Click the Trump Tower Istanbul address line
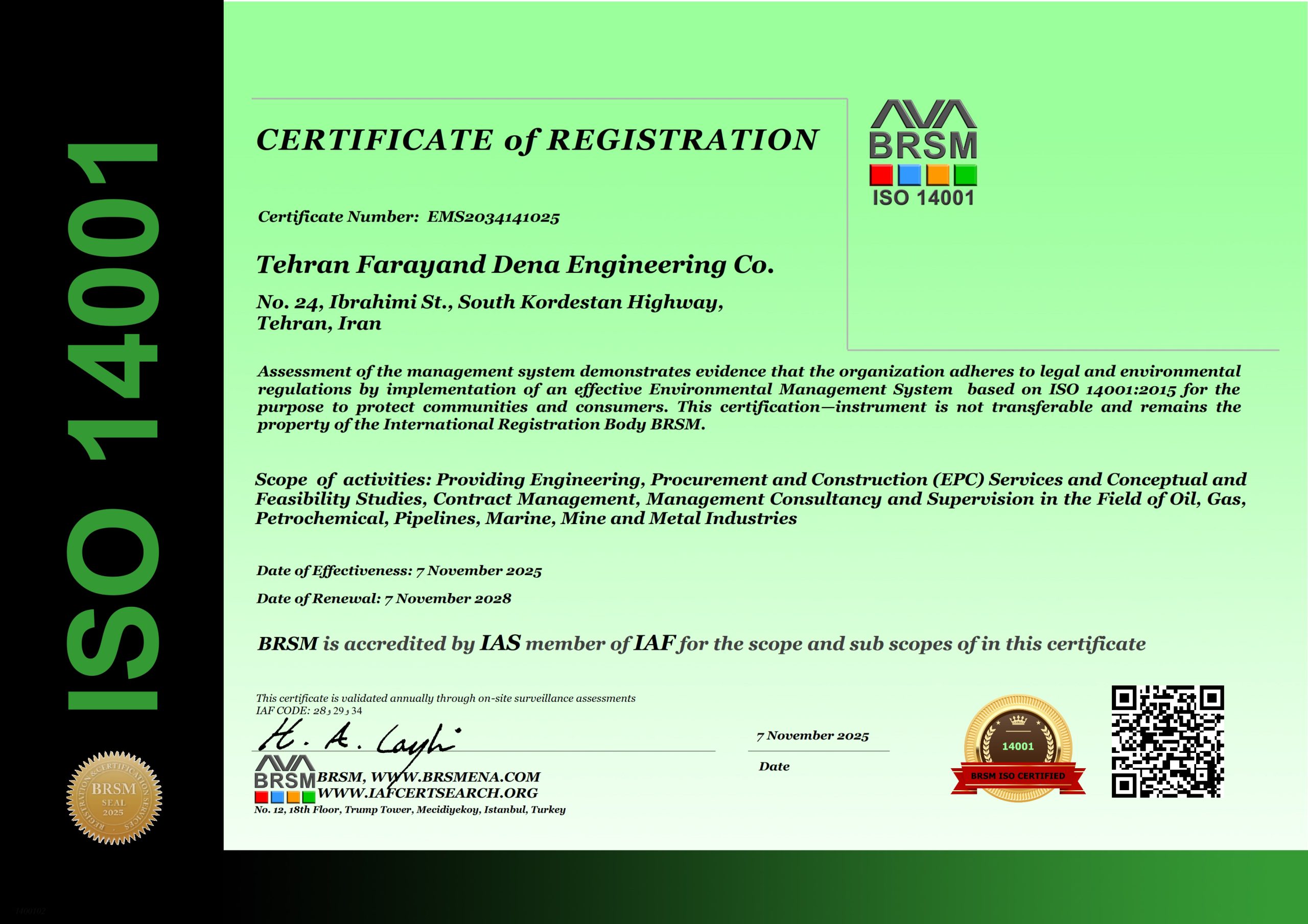 coord(410,810)
